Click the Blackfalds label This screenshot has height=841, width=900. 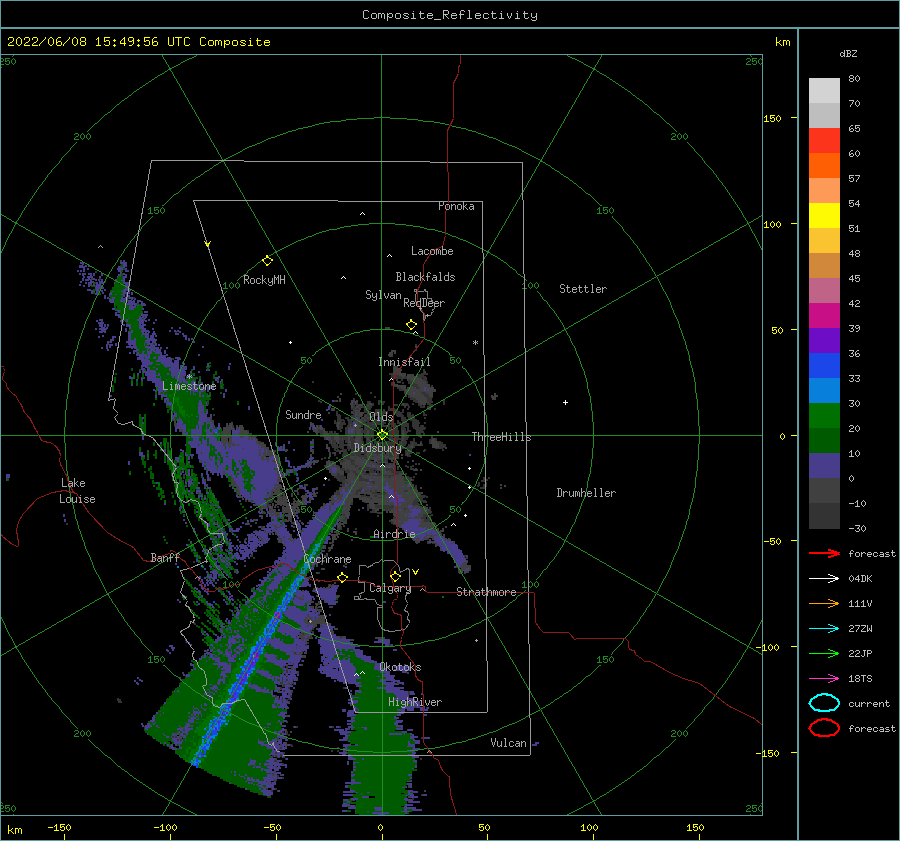[425, 277]
